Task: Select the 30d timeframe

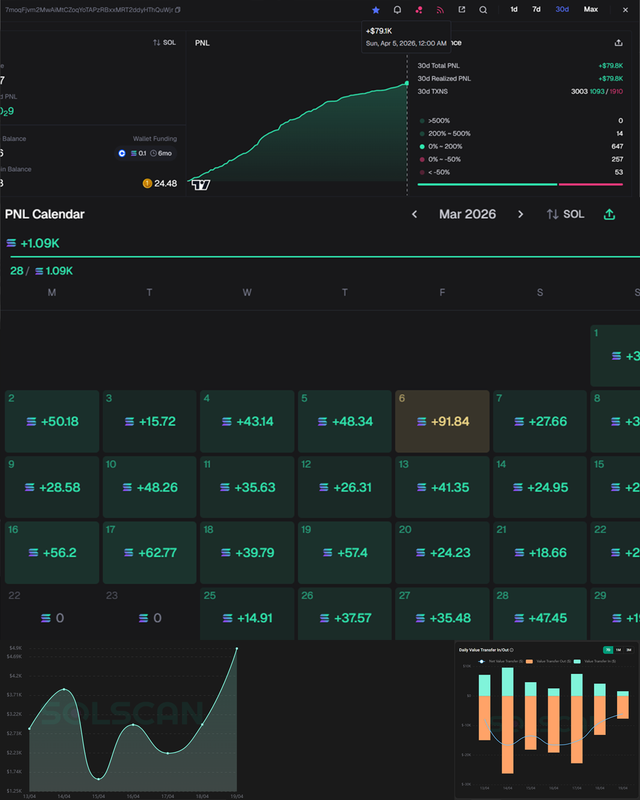Action: pyautogui.click(x=562, y=9)
